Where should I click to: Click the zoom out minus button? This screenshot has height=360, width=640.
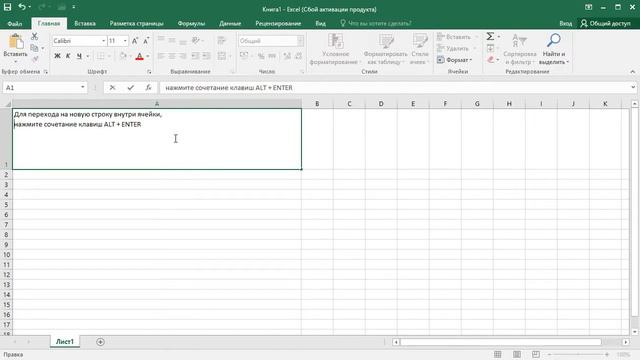[x=549, y=354]
